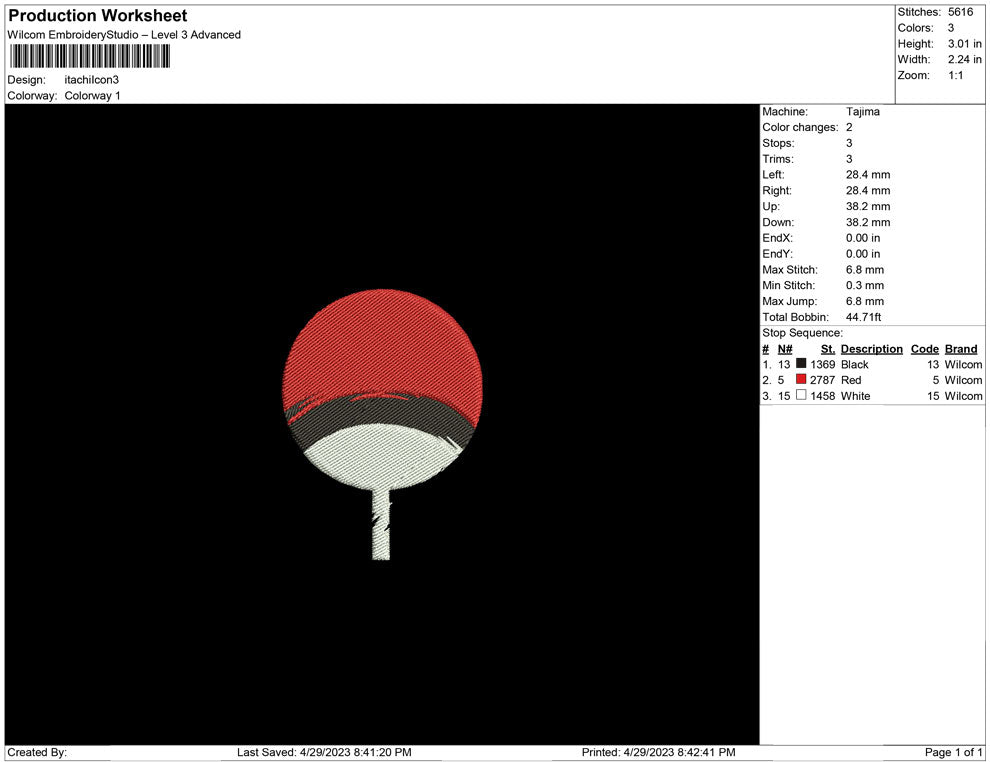
Task: Click the height value '3.01 in'
Action: [x=964, y=44]
